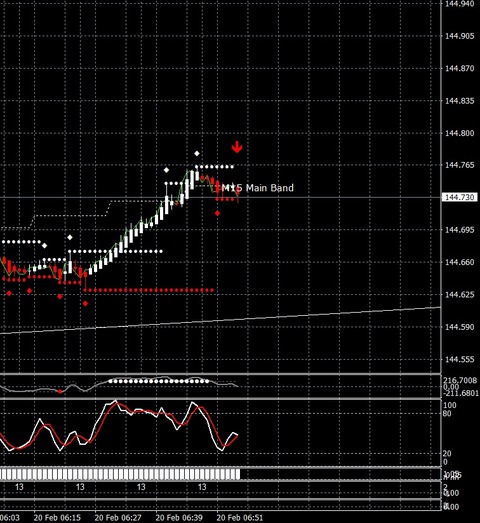Click the 216.7008 indicator scale value
The width and height of the screenshot is (480, 523).
(460, 380)
